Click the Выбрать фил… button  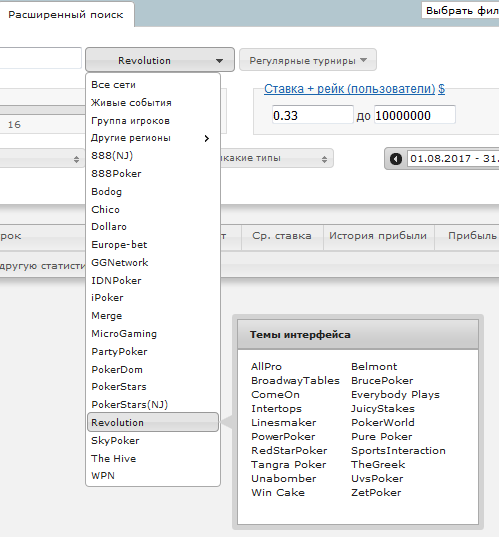[460, 11]
